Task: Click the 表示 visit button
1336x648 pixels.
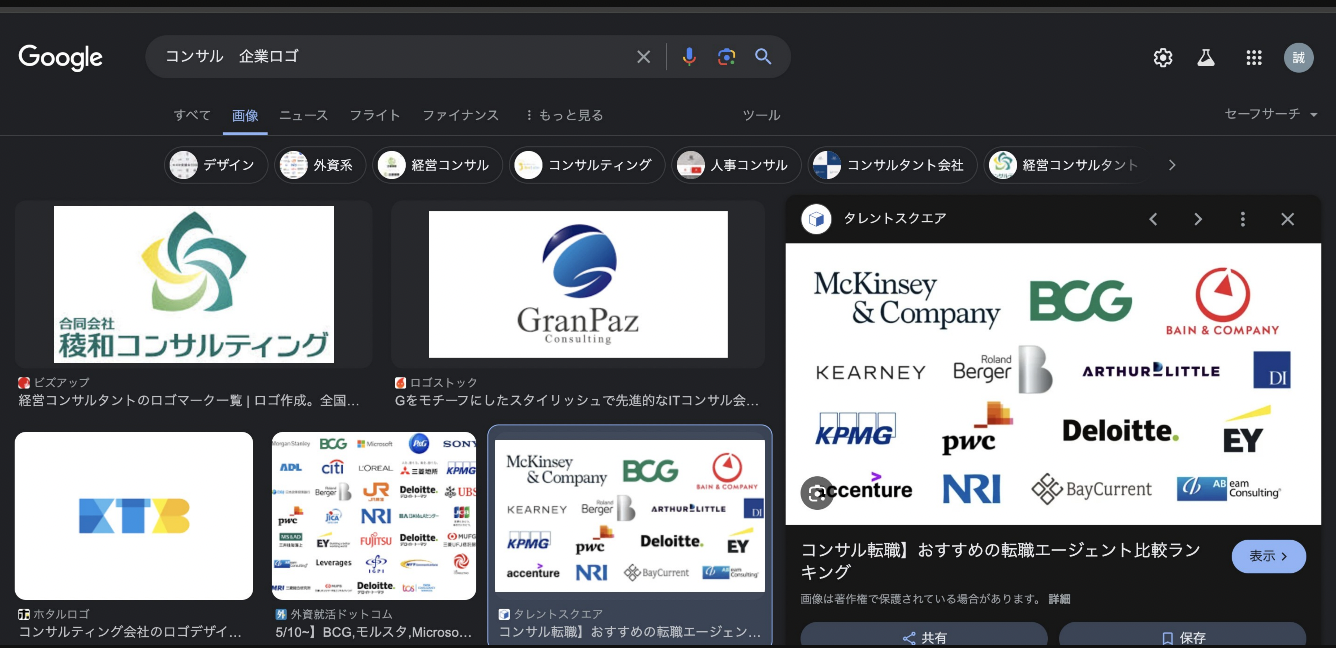Action: point(1269,556)
